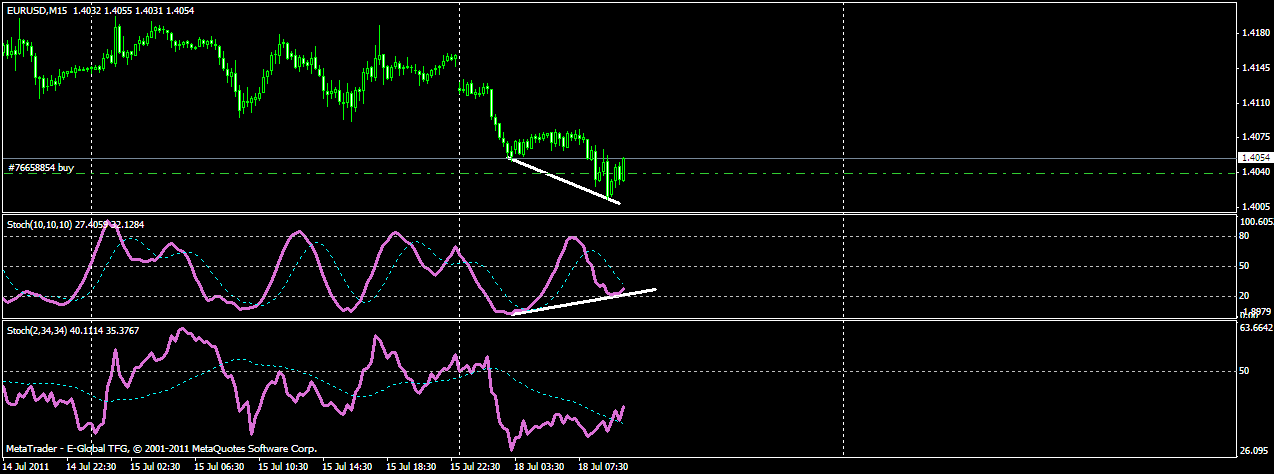Viewport: 1274px width, 474px height.
Task: Click the 1.4180 price scale label
Action: coord(1255,33)
